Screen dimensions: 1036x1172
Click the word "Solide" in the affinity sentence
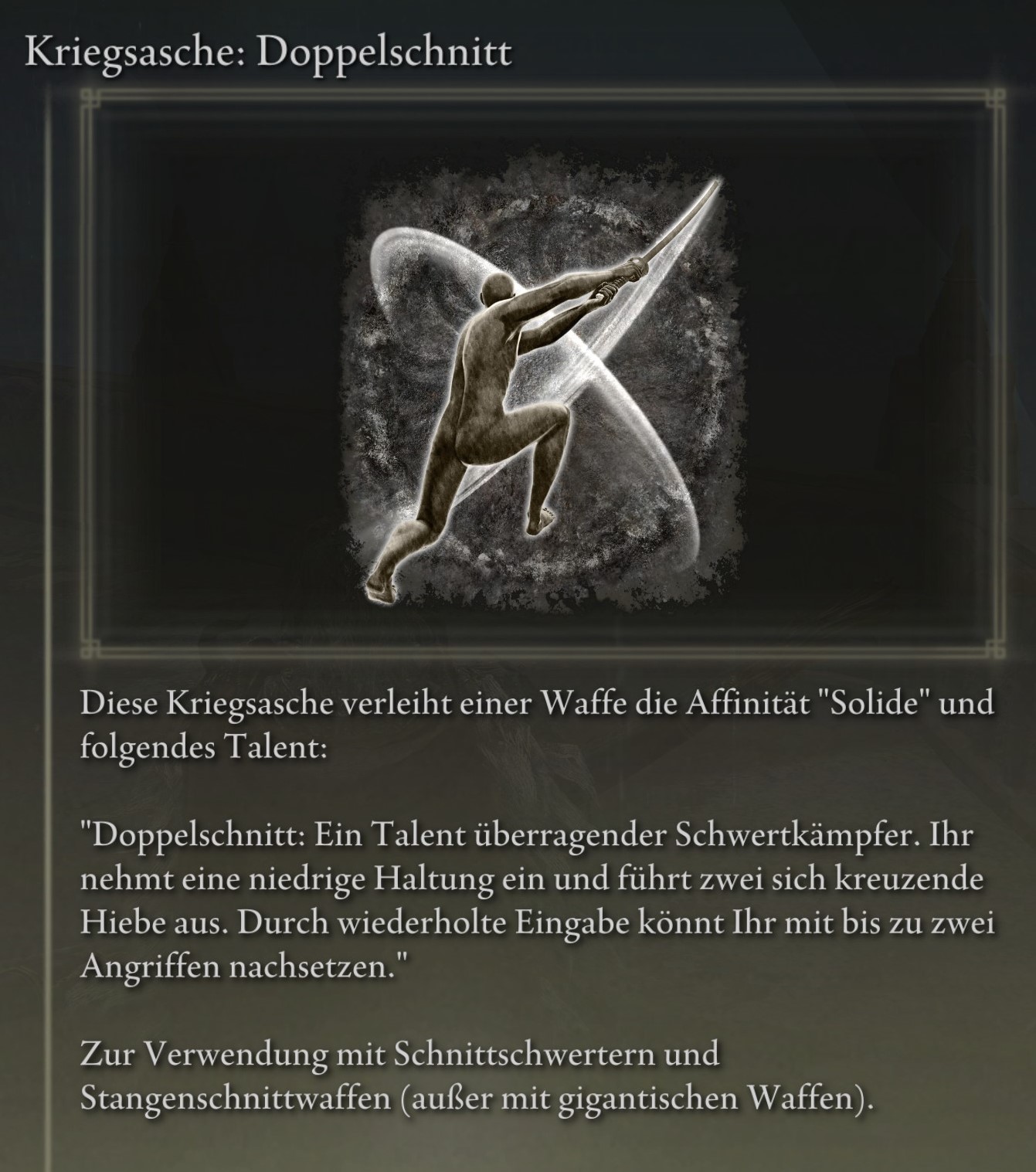[873, 704]
